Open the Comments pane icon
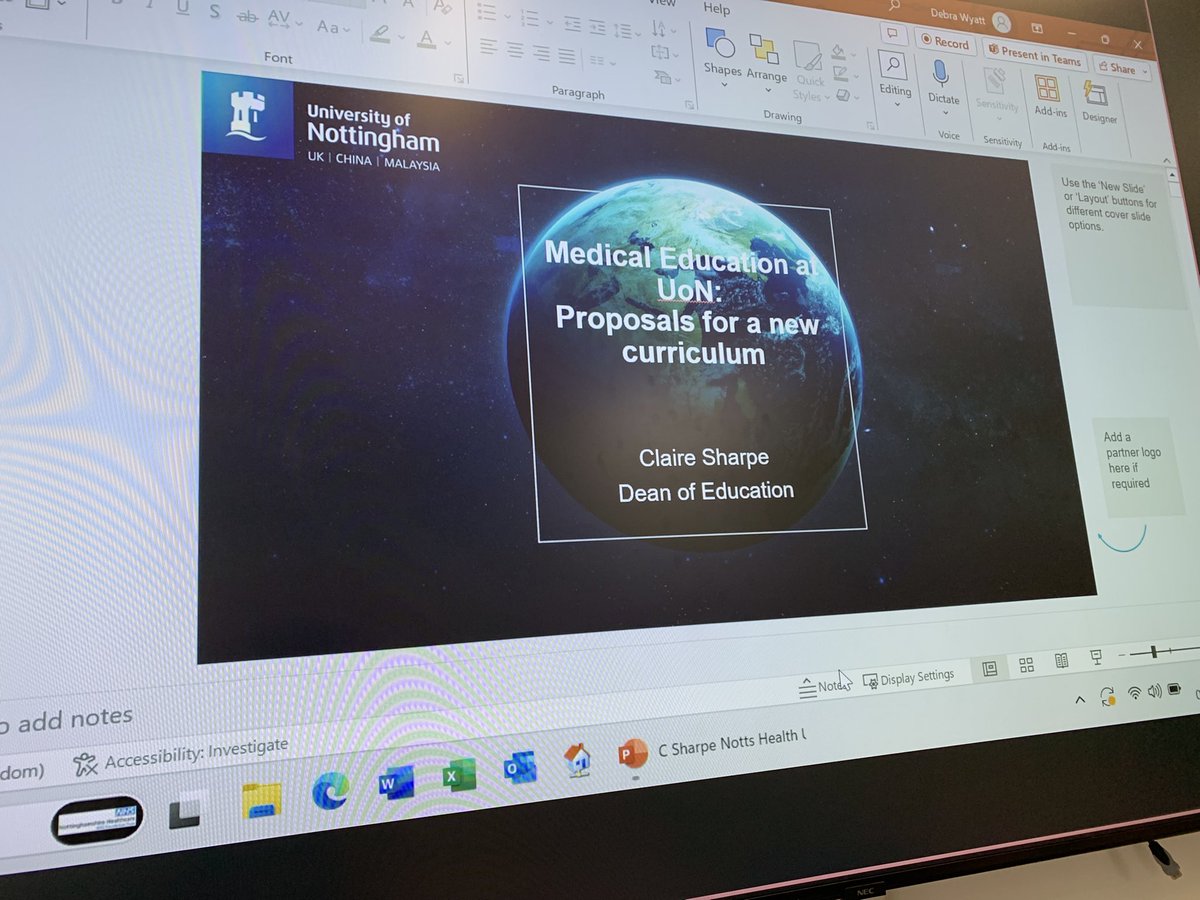Image resolution: width=1200 pixels, height=900 pixels. click(x=891, y=34)
